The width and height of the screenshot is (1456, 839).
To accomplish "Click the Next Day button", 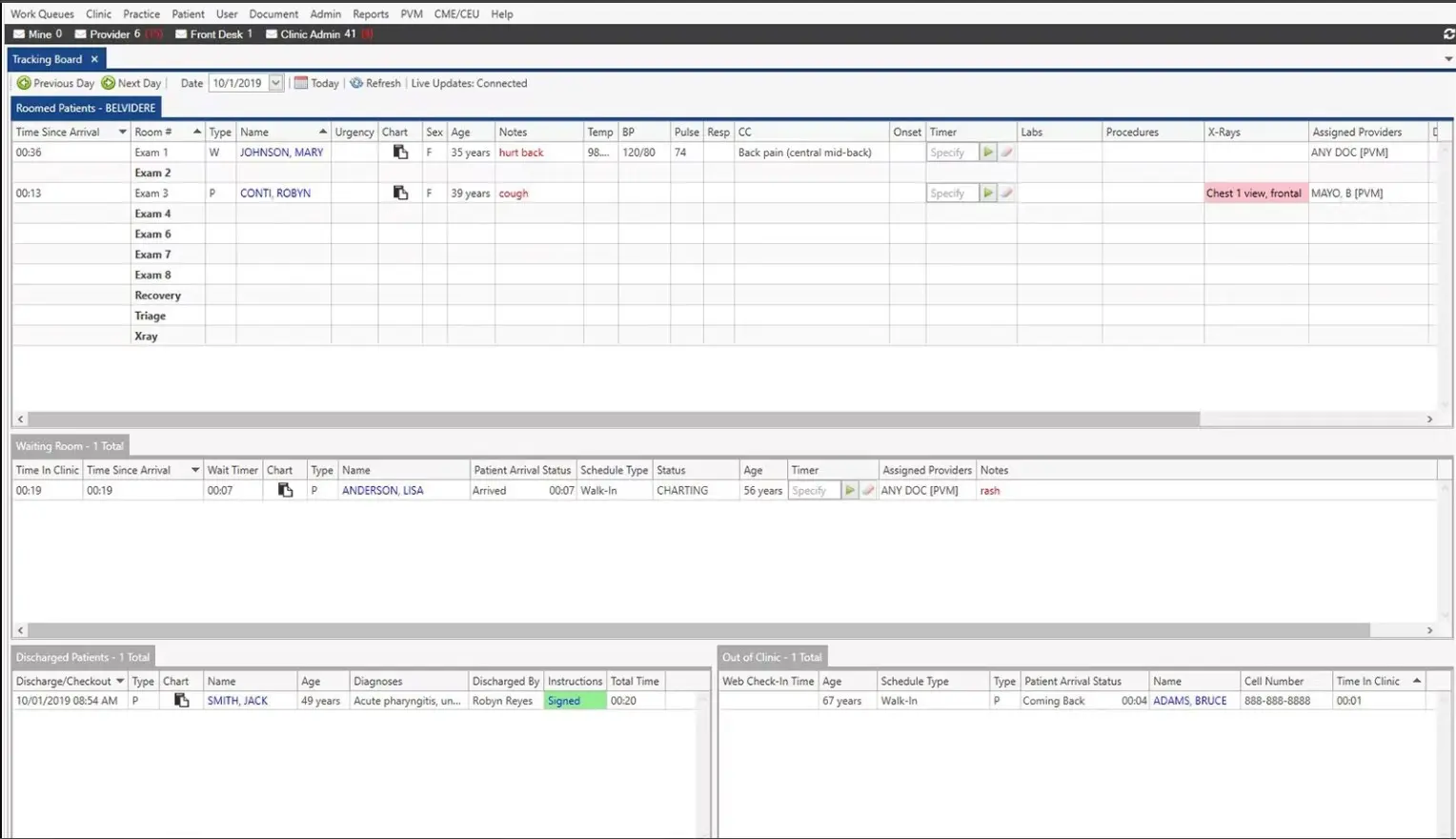I will click(131, 83).
